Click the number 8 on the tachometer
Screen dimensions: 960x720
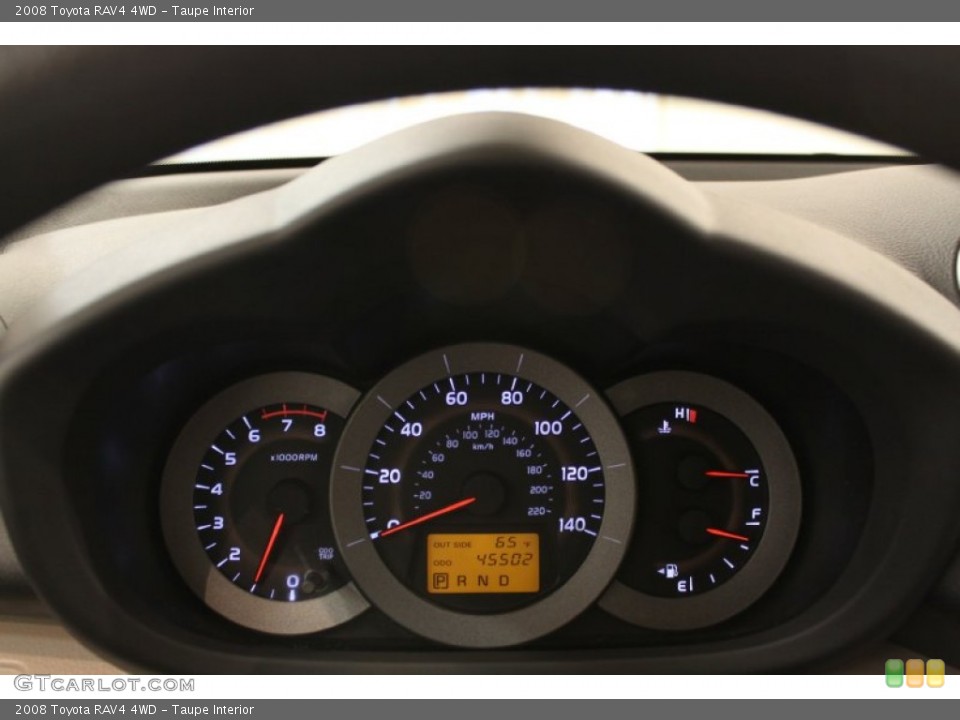point(320,430)
